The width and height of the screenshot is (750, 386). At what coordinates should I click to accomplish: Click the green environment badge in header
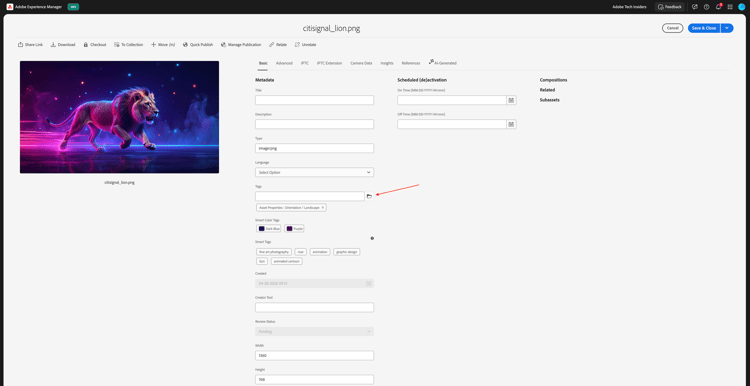(x=73, y=7)
